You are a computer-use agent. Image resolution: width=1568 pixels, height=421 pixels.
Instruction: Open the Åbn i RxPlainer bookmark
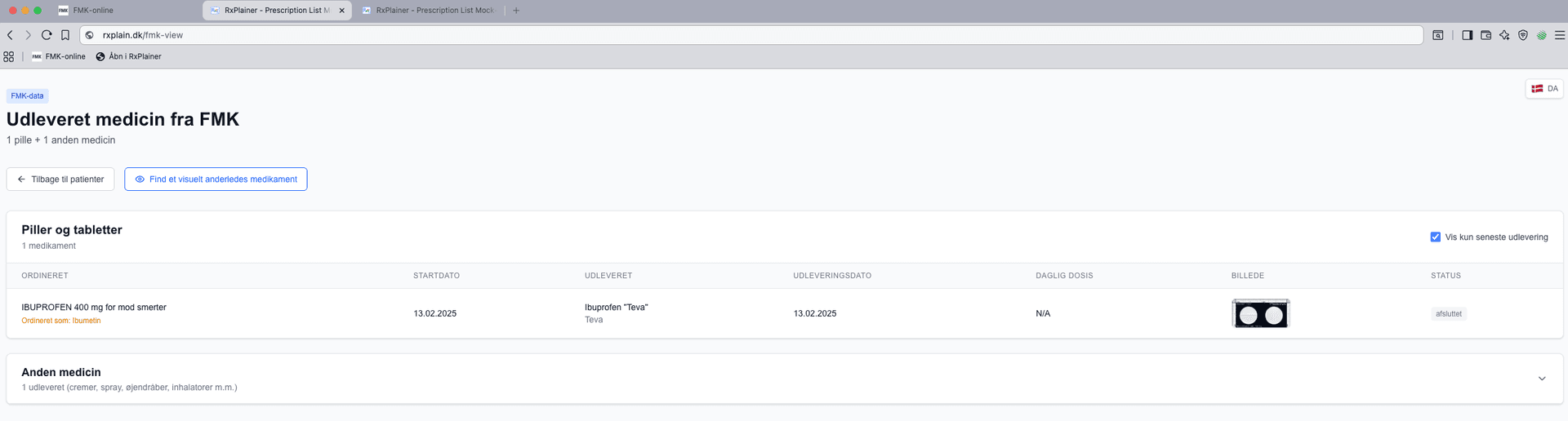pyautogui.click(x=129, y=56)
